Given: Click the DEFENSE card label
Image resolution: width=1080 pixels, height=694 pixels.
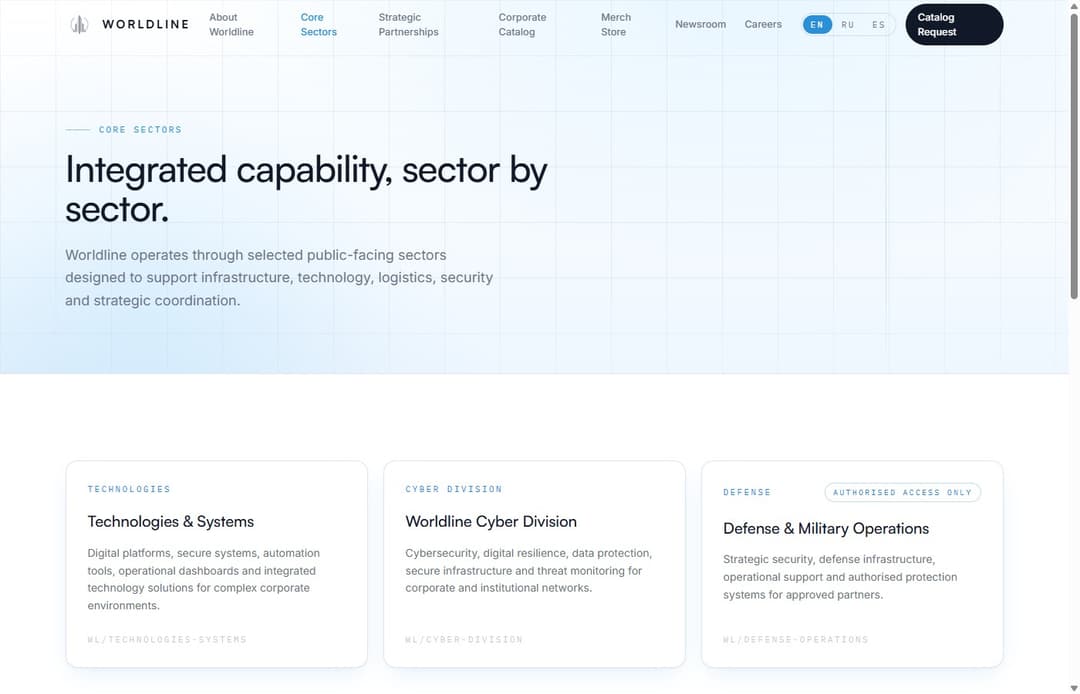Looking at the screenshot, I should point(747,492).
